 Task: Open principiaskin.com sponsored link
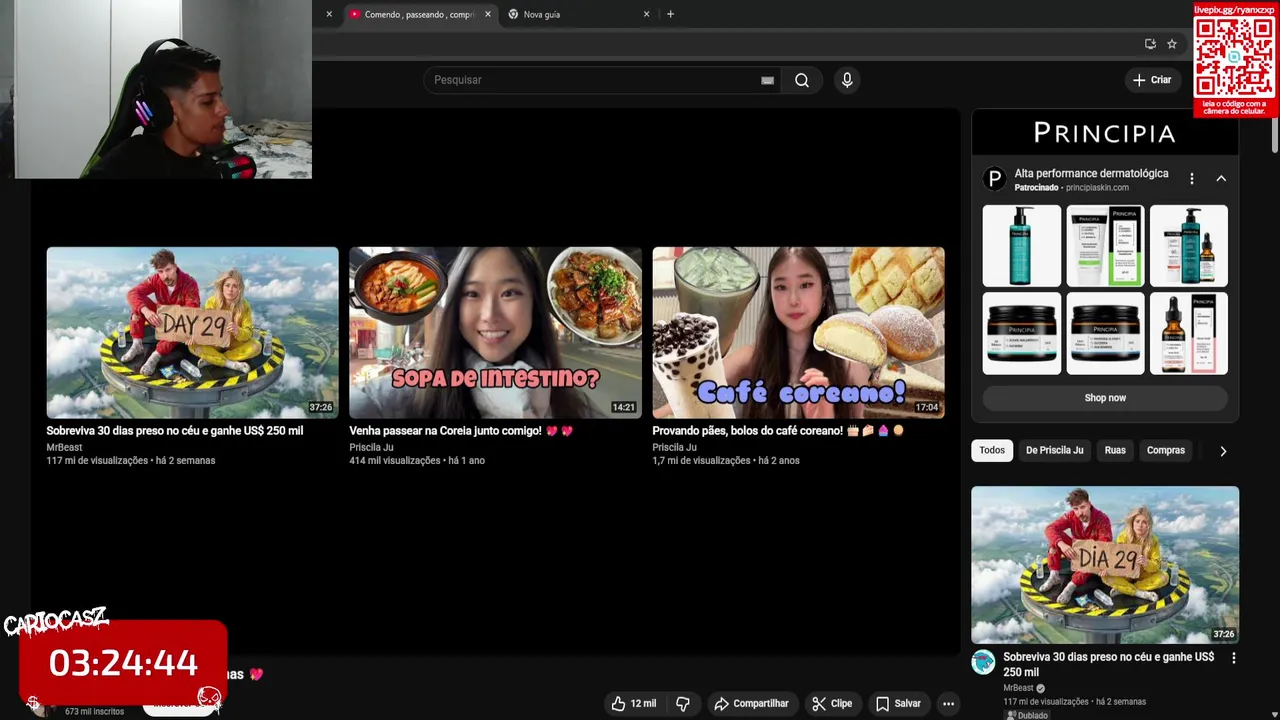tap(1097, 188)
